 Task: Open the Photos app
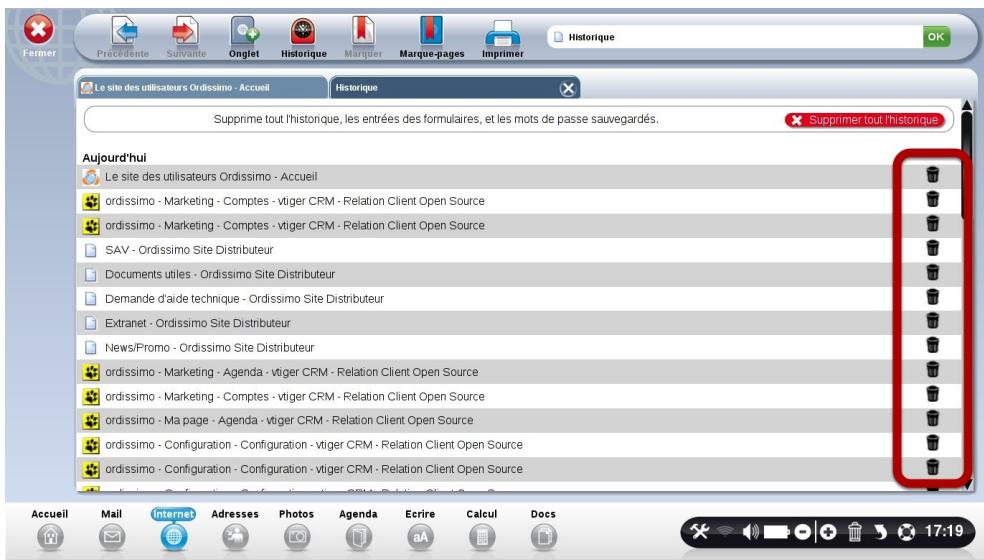point(297,537)
